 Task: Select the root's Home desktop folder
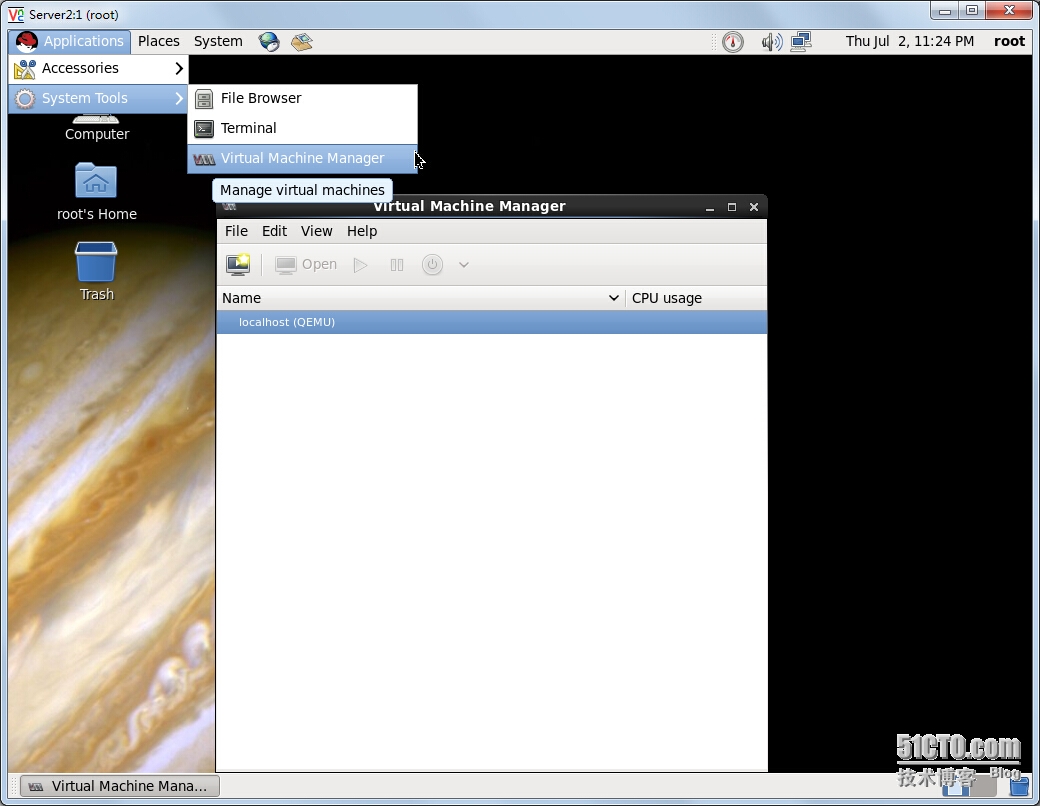96,192
